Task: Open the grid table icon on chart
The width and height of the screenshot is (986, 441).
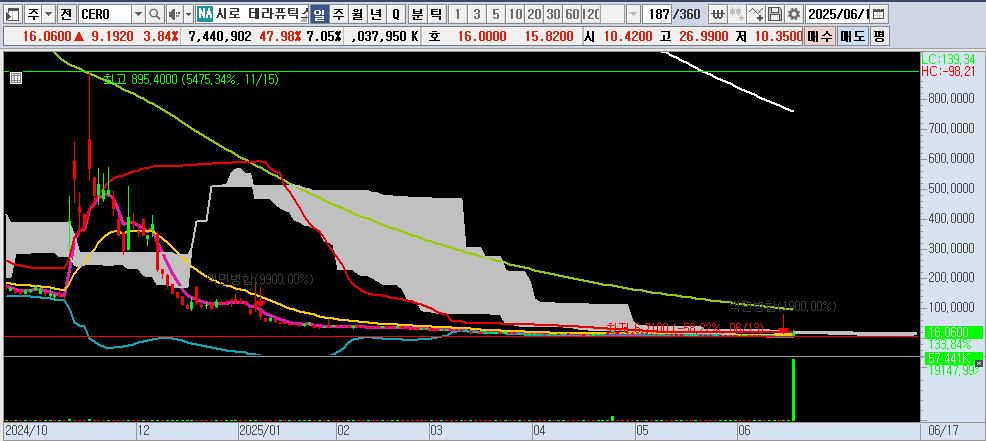Action: coord(16,78)
